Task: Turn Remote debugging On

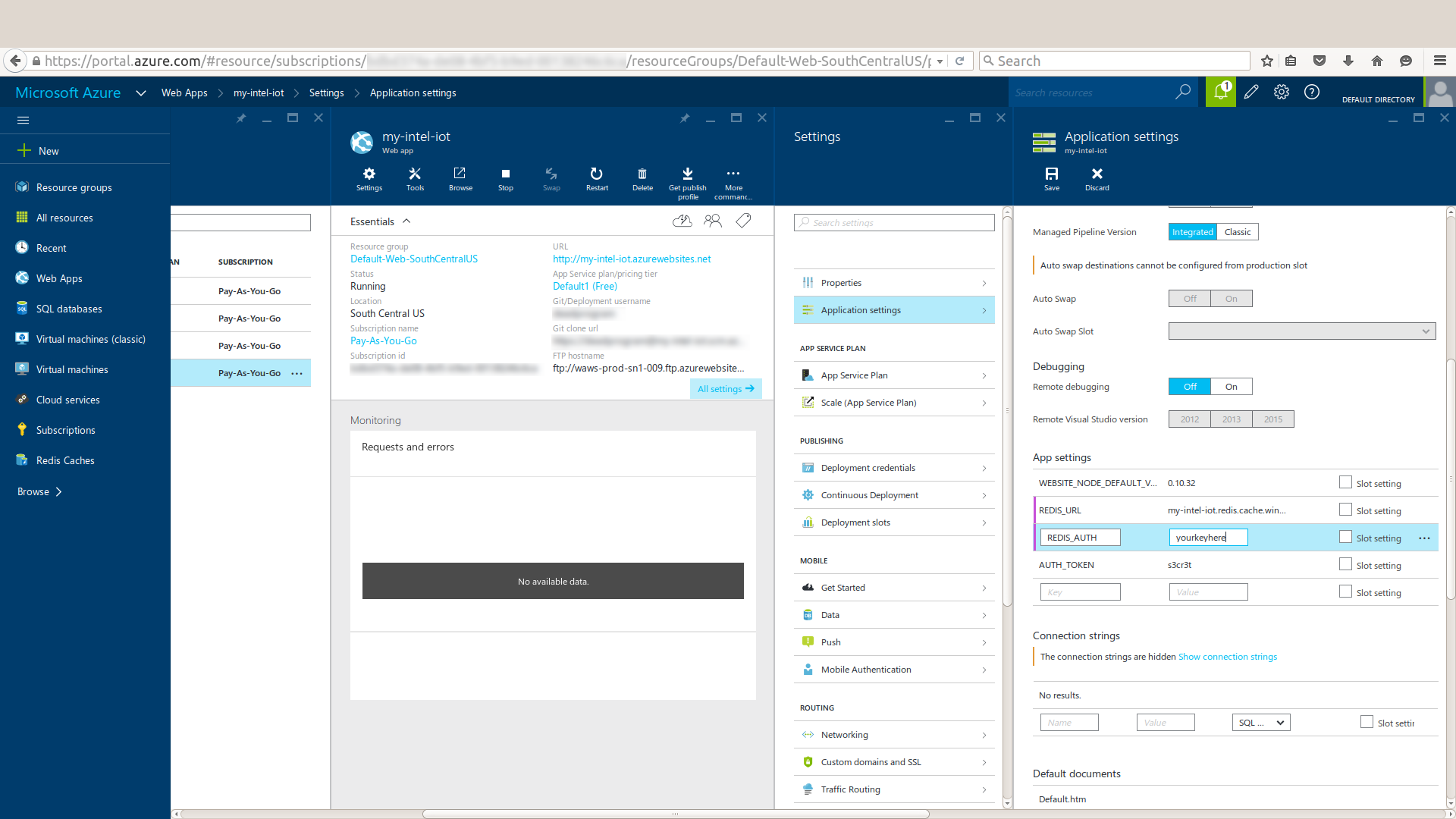Action: click(x=1231, y=387)
